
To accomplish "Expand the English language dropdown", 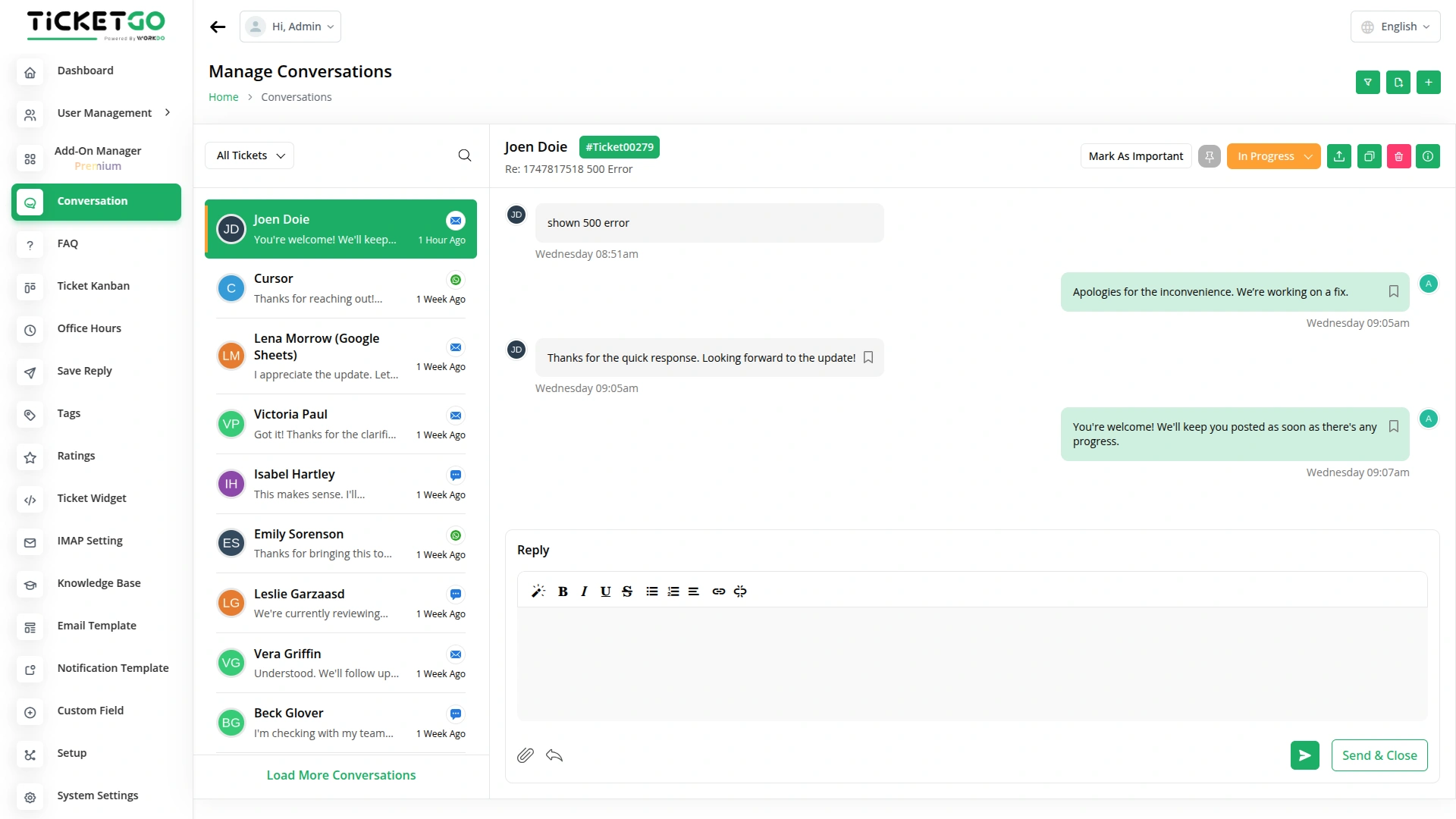I will tap(1395, 26).
